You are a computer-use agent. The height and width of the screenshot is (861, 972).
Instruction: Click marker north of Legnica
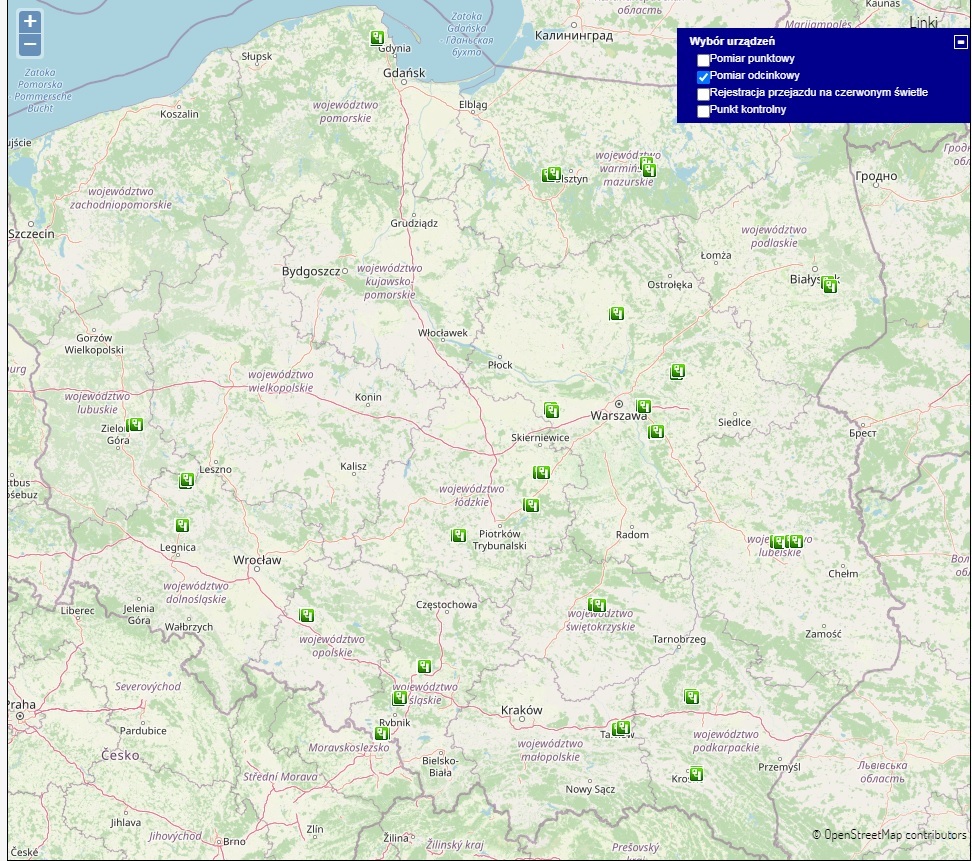(182, 526)
